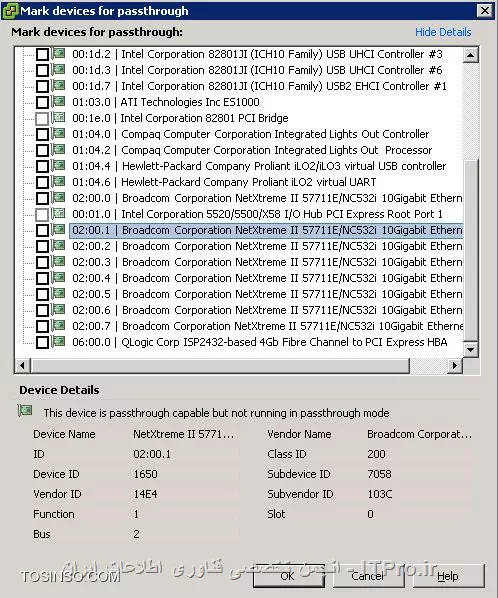498x598 pixels.
Task: Select the 00:01.0 I/O Hub PCI Express Root Port row
Action: tap(257, 214)
